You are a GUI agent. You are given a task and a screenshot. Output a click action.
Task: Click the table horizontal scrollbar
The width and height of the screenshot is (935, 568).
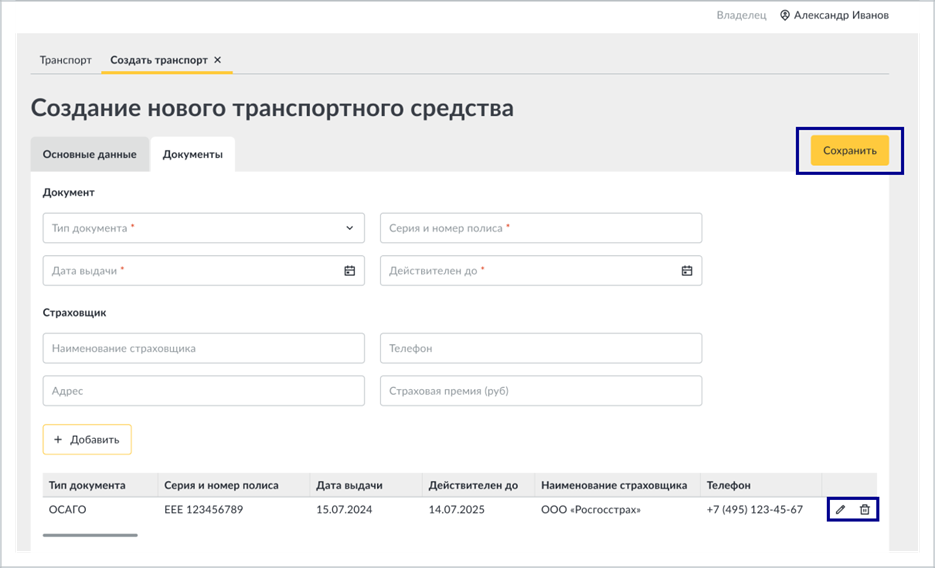click(x=90, y=535)
